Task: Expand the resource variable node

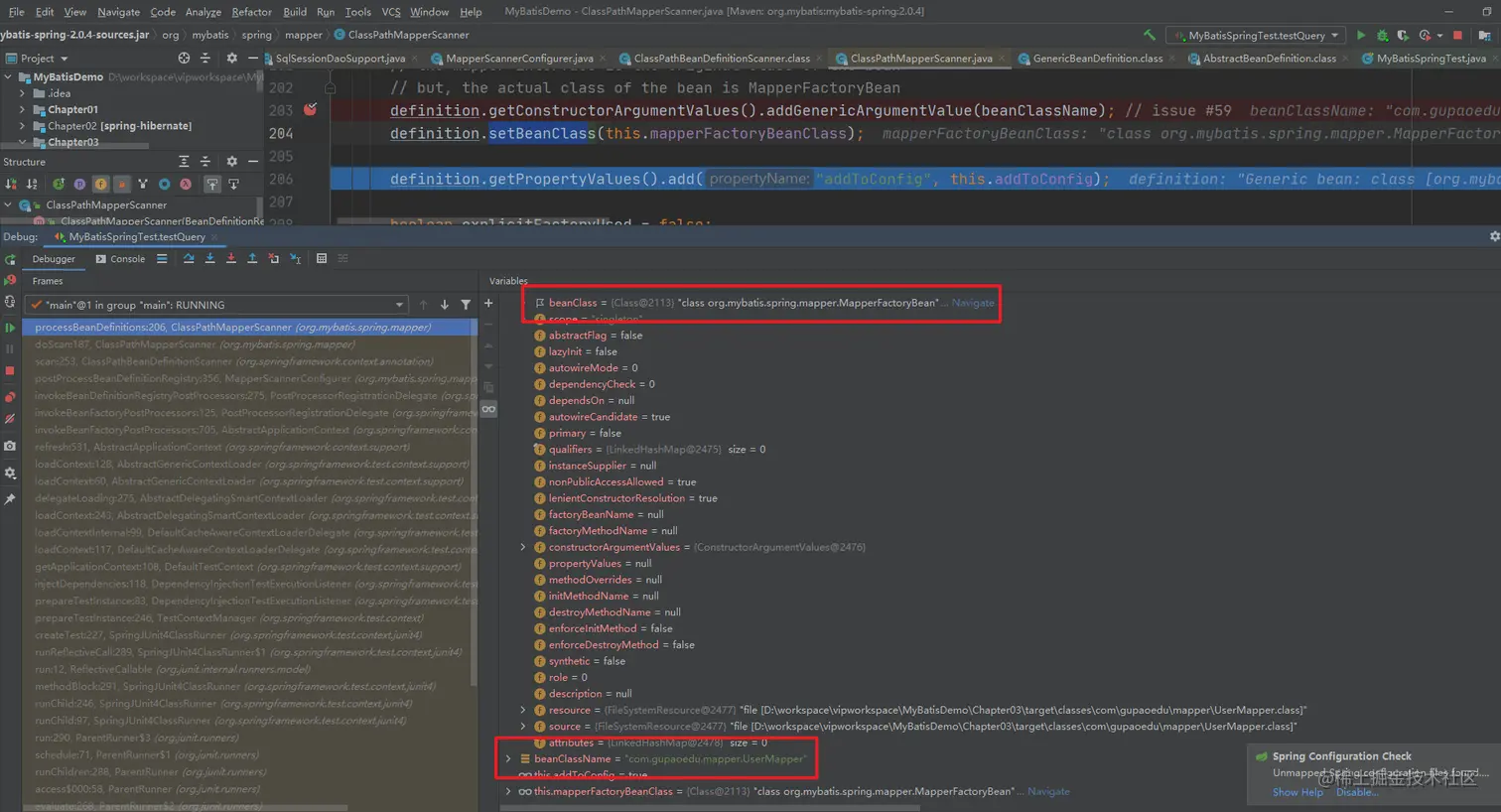Action: (523, 710)
